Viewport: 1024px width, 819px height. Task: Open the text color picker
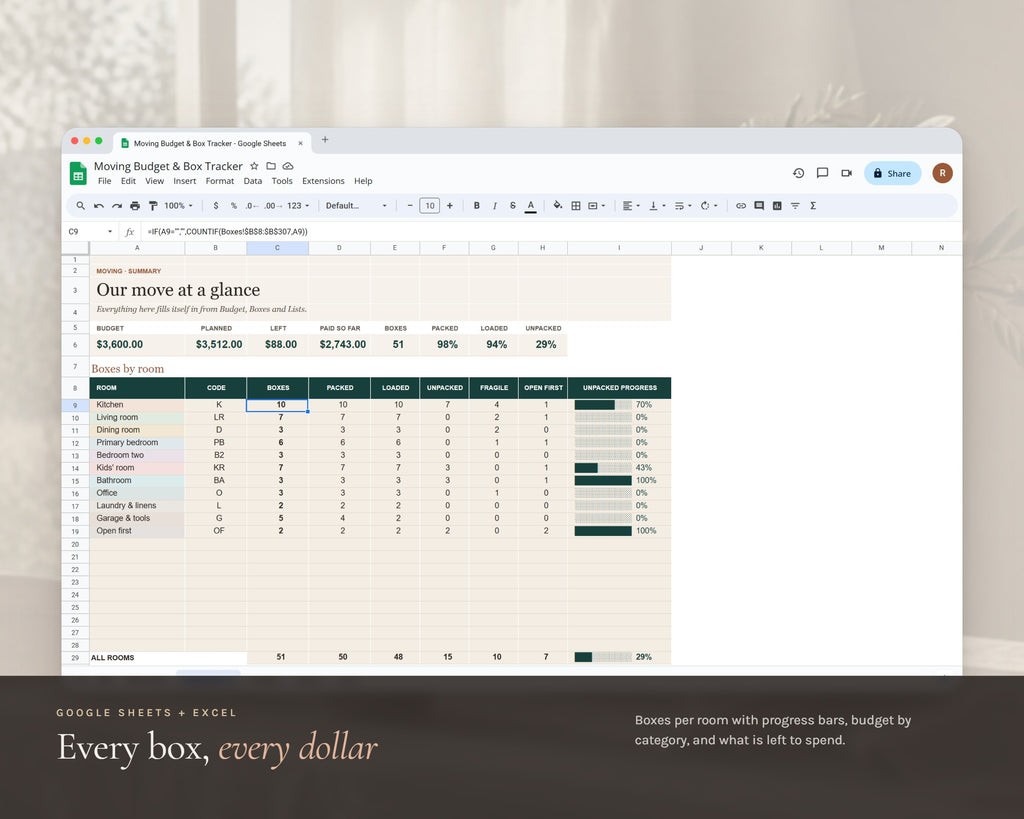[531, 206]
